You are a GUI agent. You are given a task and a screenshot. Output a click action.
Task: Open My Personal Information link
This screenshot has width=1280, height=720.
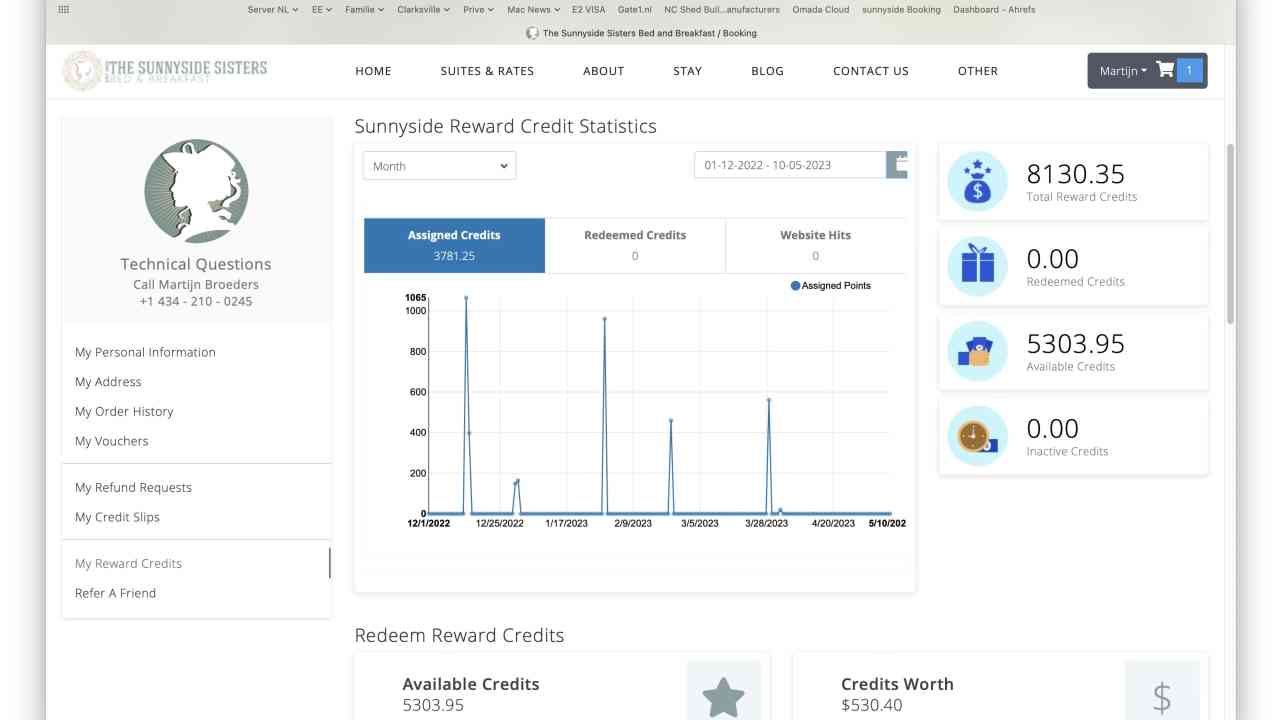[145, 352]
